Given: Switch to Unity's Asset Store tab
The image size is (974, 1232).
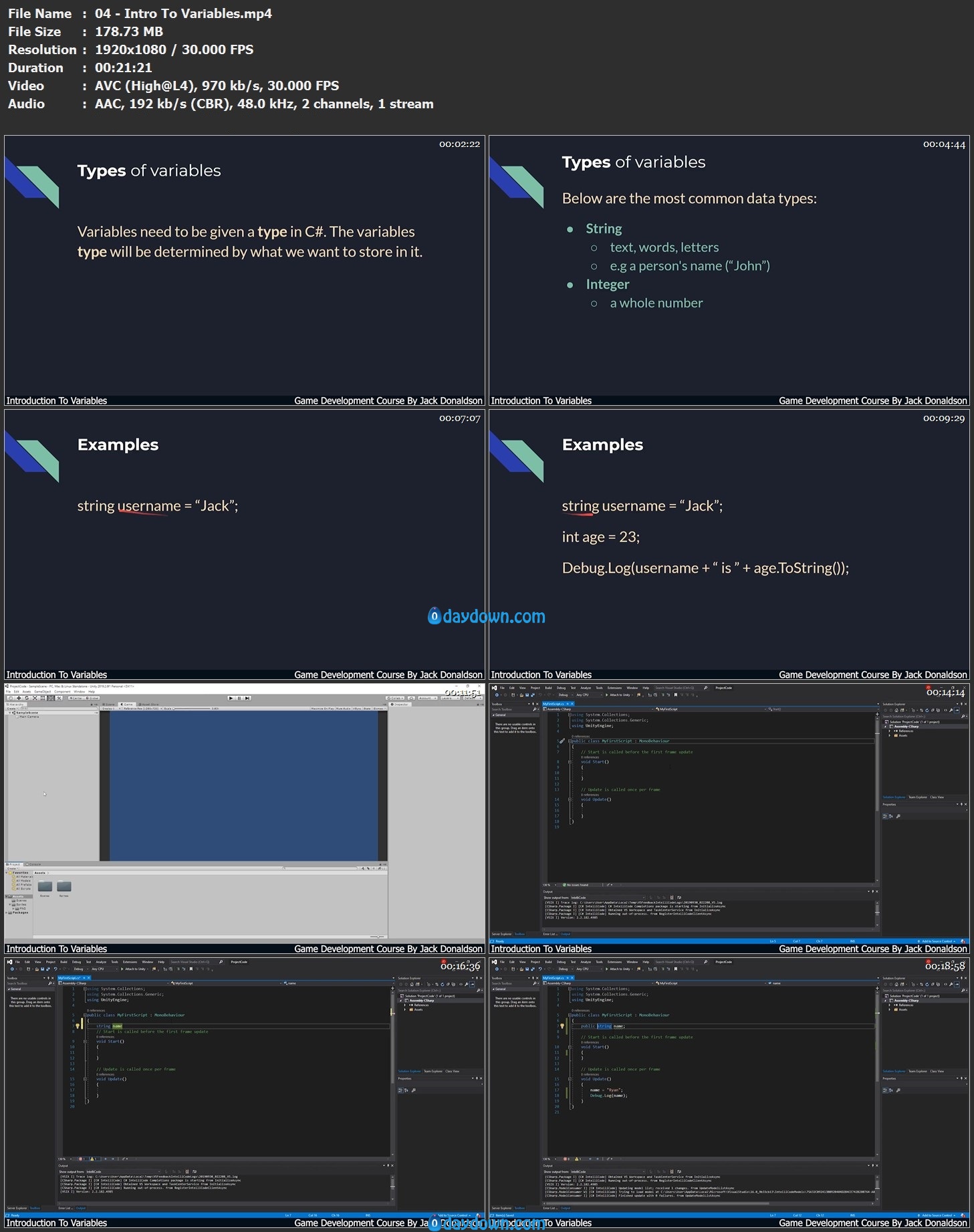Looking at the screenshot, I should tap(148, 704).
